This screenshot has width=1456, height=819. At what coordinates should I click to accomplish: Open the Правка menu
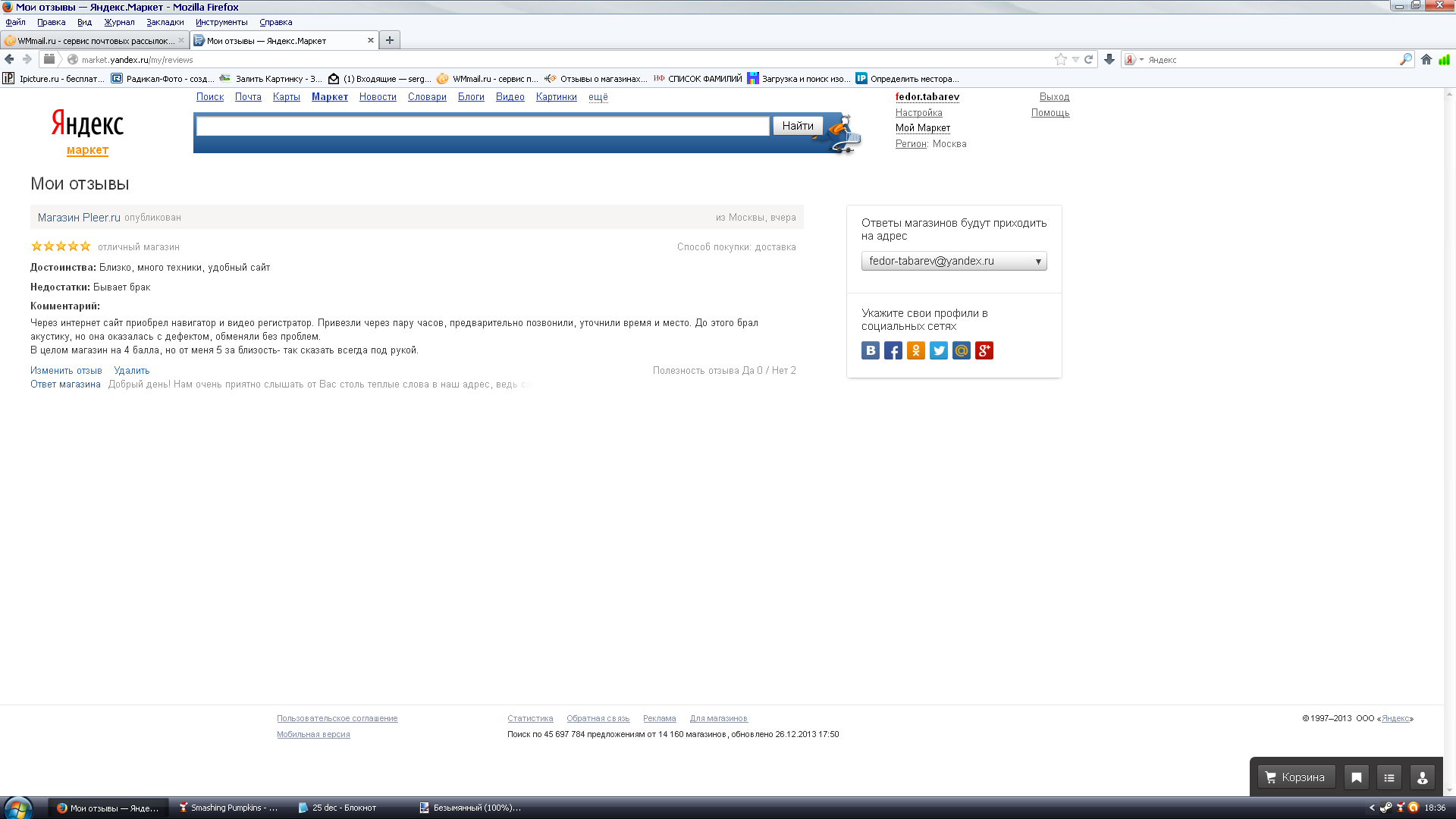52,22
